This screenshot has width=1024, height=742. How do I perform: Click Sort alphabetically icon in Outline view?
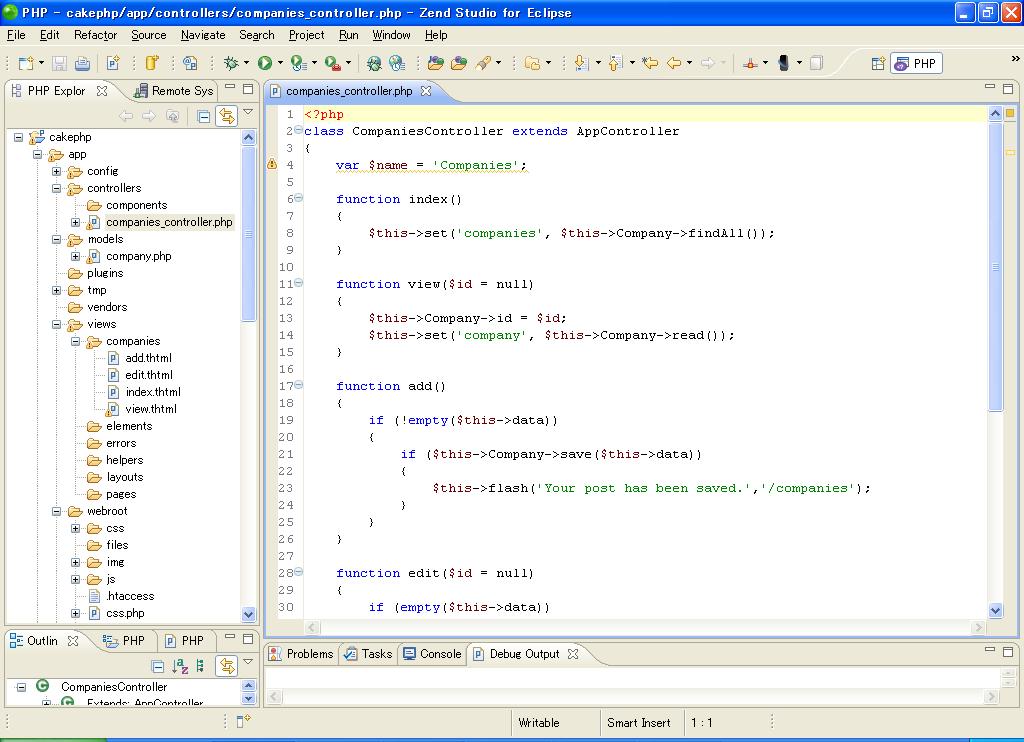click(180, 666)
